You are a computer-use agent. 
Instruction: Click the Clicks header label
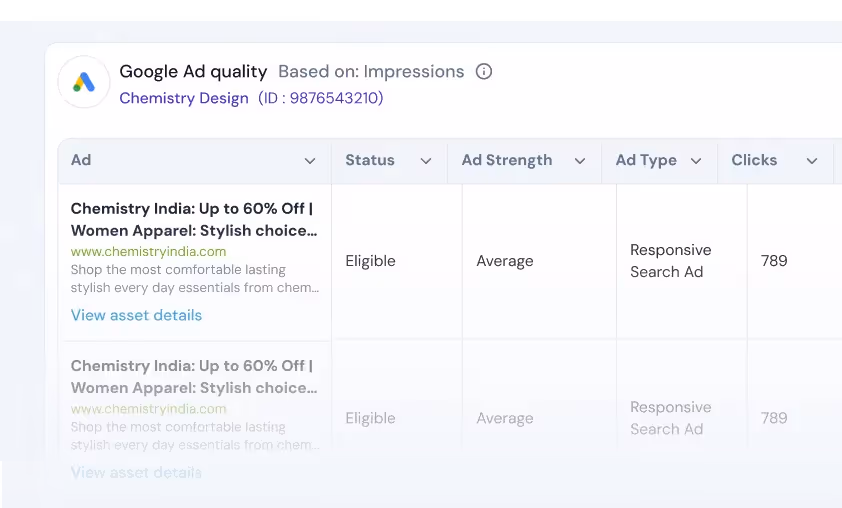(754, 160)
